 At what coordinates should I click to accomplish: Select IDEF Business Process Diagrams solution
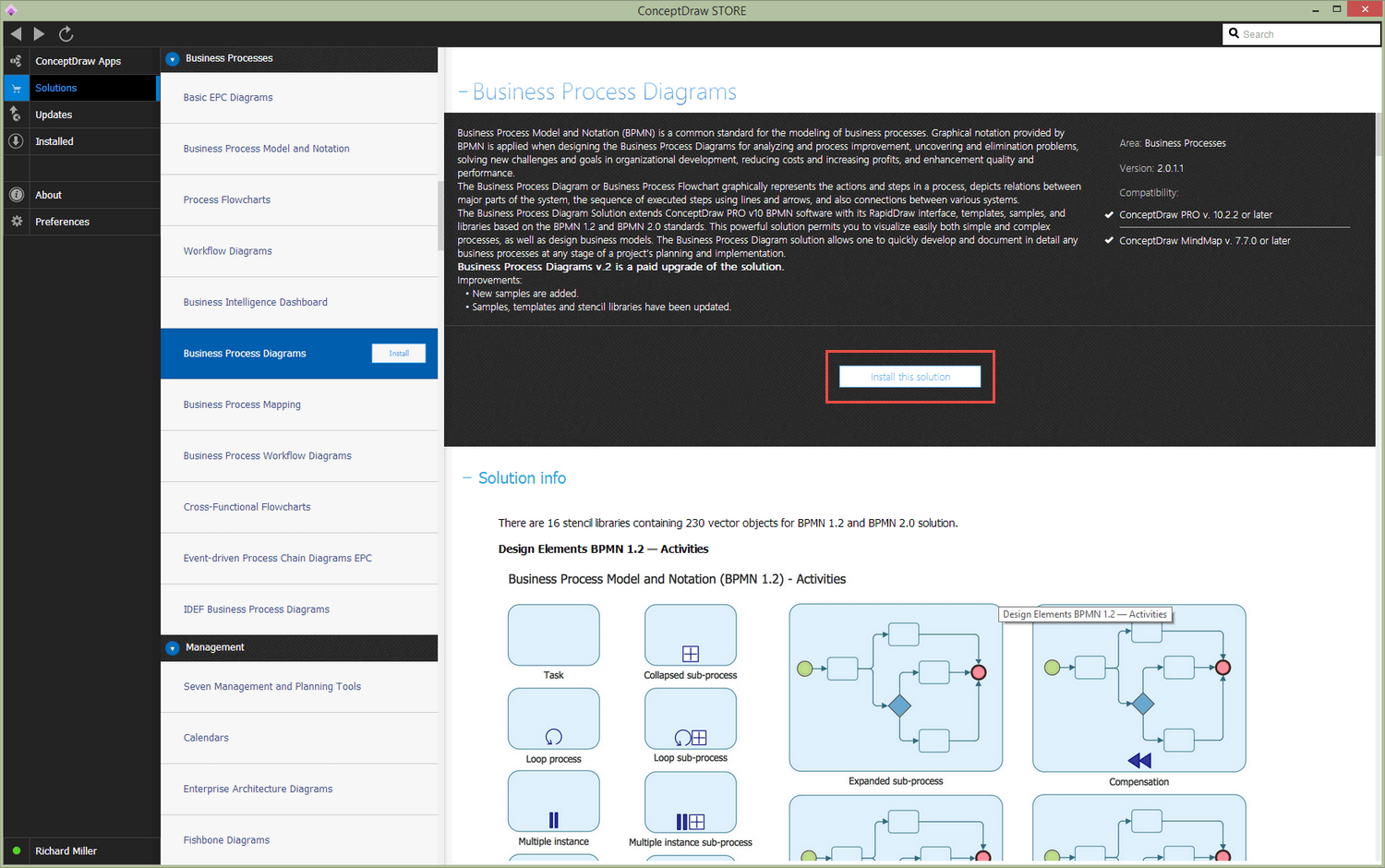[x=299, y=610]
